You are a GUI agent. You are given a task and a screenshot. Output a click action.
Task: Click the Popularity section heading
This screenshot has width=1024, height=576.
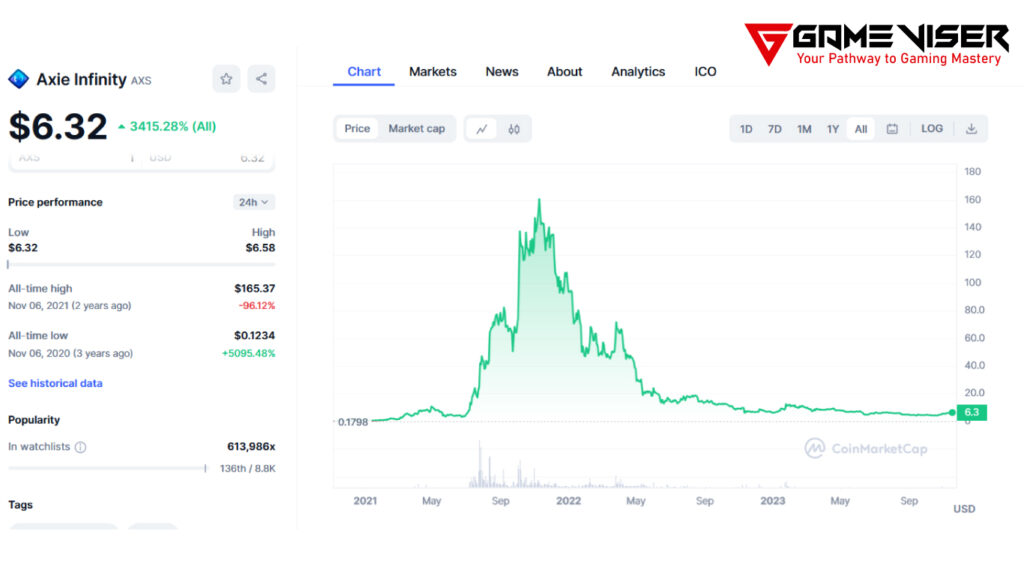click(34, 420)
